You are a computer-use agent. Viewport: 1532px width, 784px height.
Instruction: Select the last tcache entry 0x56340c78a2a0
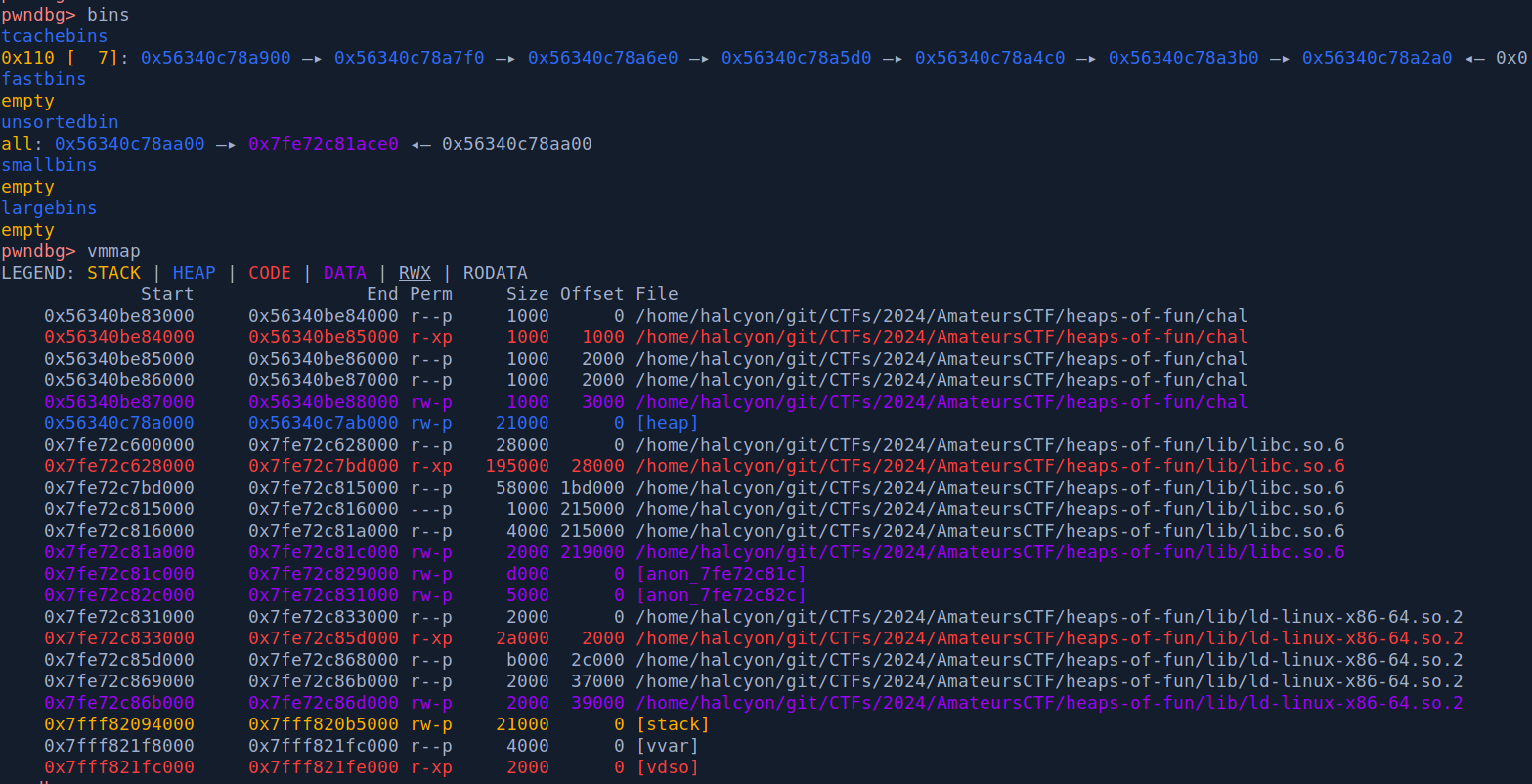click(1377, 58)
